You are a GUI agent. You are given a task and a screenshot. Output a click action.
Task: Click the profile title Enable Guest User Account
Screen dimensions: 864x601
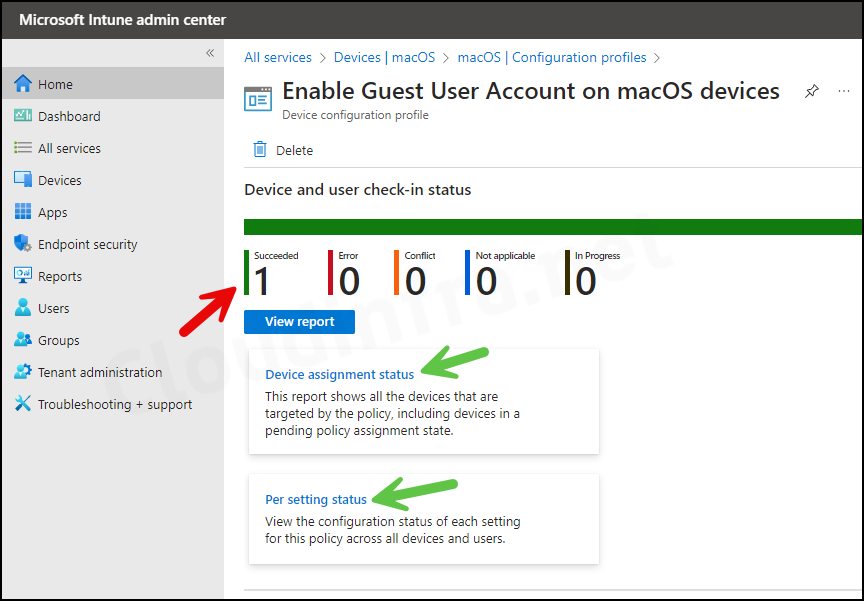pyautogui.click(x=531, y=91)
